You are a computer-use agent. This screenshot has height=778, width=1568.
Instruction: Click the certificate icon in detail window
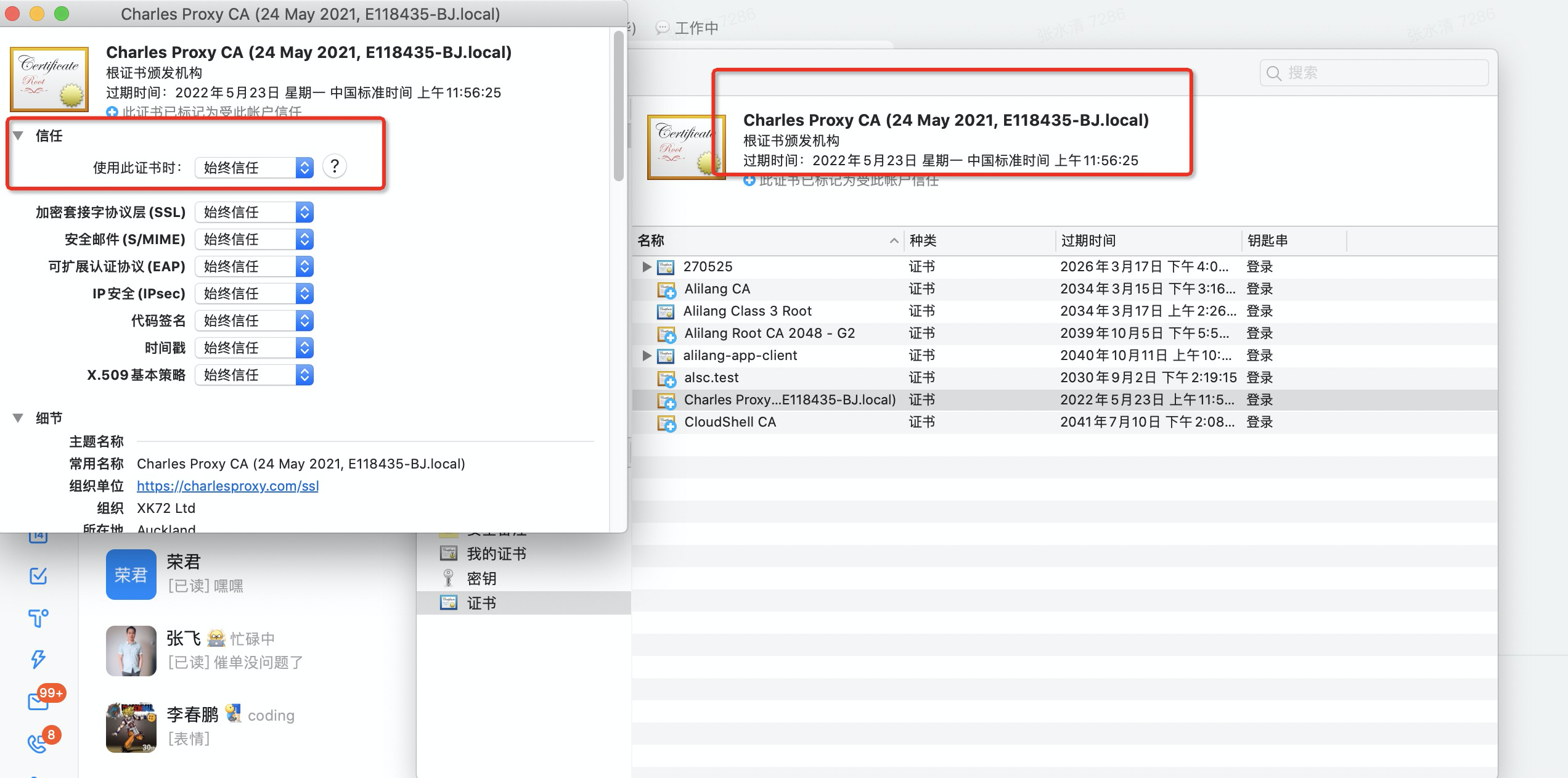tap(50, 80)
